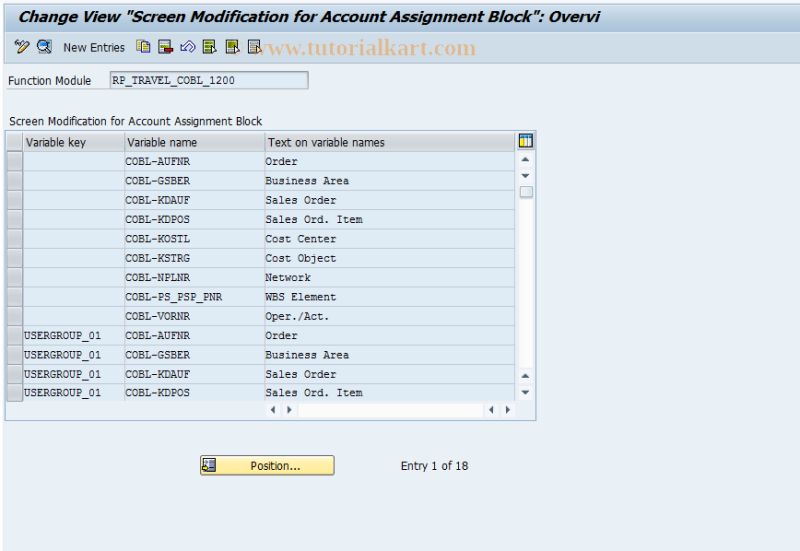Select USERGROUP_01 COBL-AUFNR row marker
Viewport: 800px width, 551px height.
click(x=15, y=336)
